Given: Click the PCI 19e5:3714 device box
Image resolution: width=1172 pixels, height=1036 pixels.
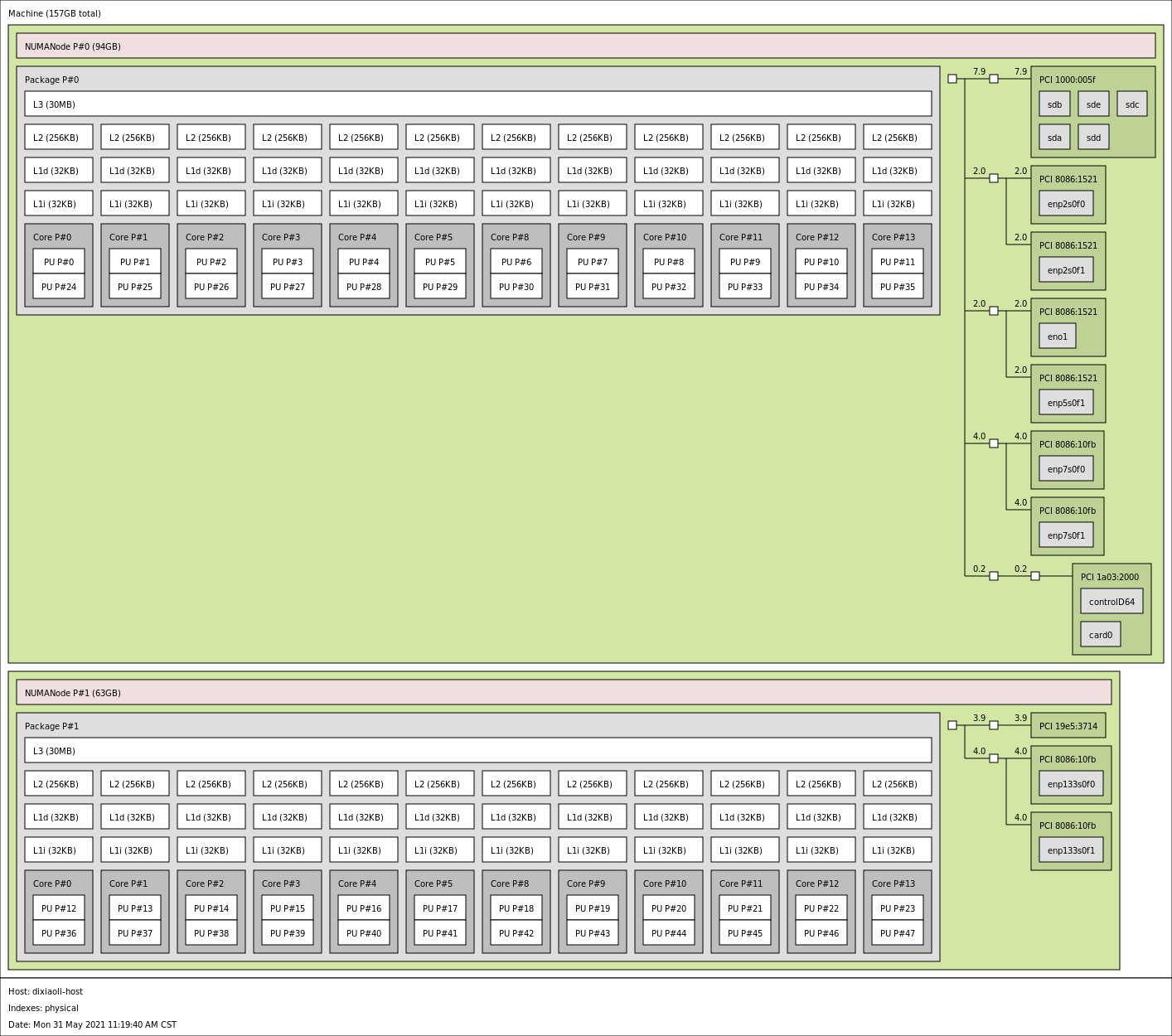Looking at the screenshot, I should pos(1068,726).
